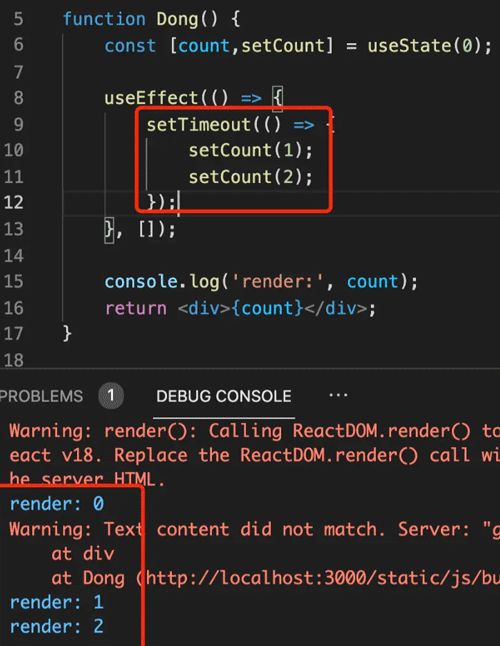Click line number 17 in the gutter

tap(14, 333)
